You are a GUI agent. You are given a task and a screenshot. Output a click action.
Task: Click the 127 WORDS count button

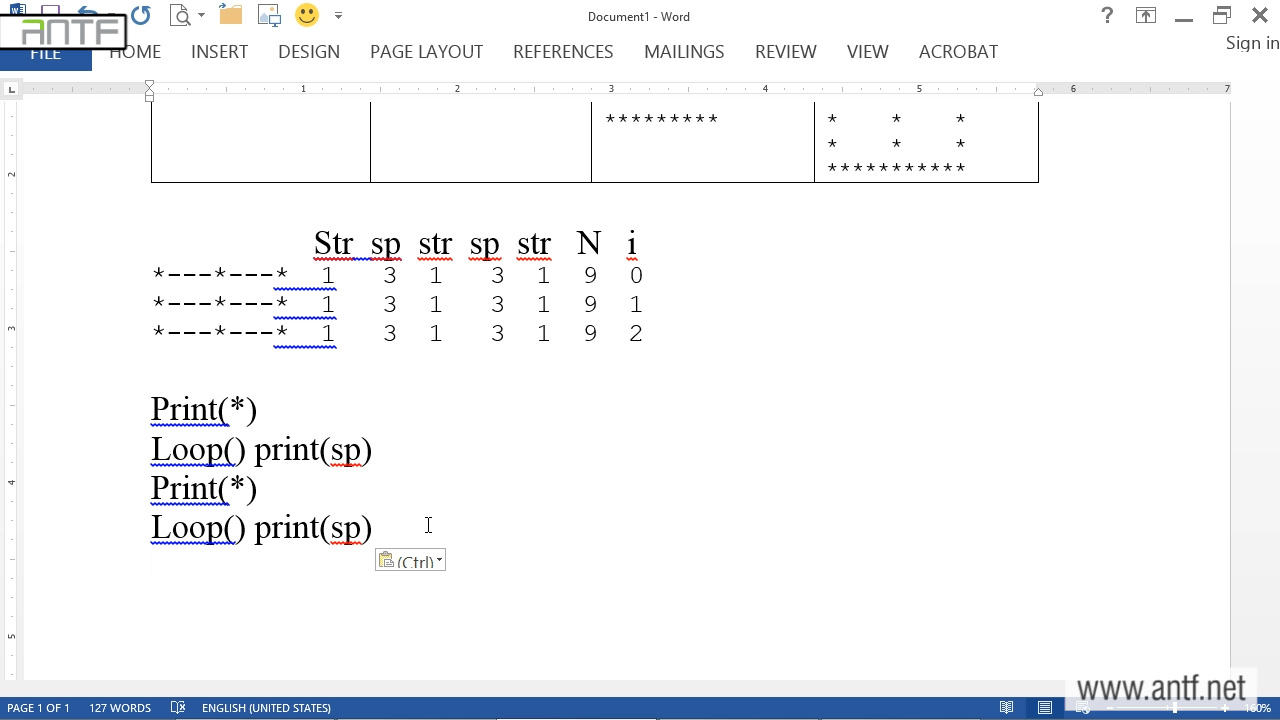120,708
